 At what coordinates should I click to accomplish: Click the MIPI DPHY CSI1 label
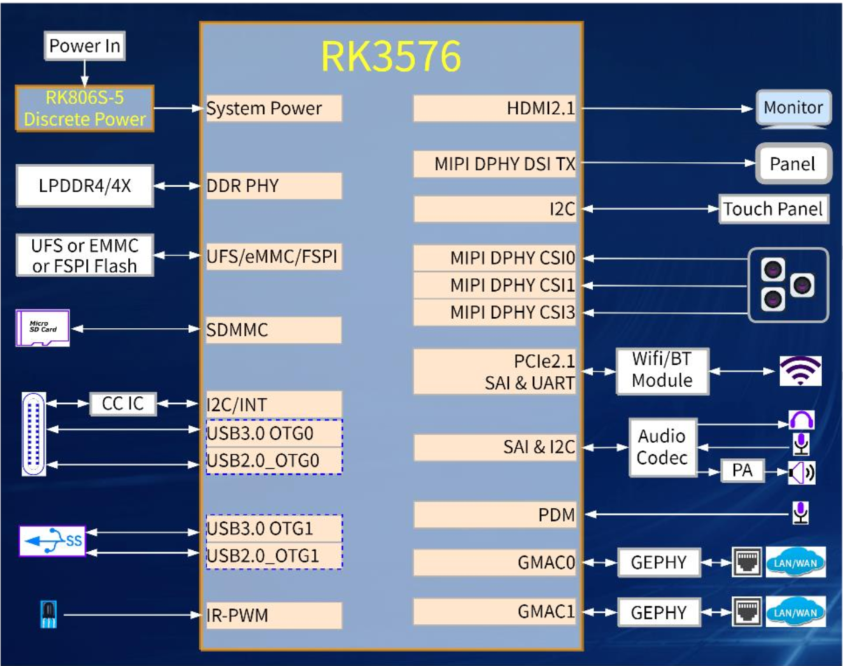pyautogui.click(x=495, y=285)
